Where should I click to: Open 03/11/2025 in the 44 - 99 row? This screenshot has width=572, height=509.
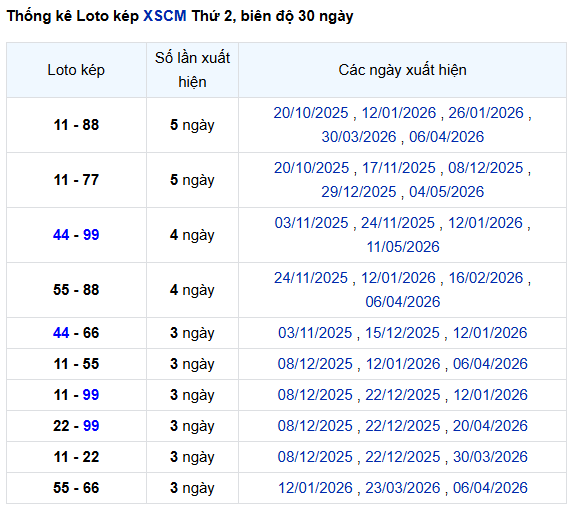[312, 223]
